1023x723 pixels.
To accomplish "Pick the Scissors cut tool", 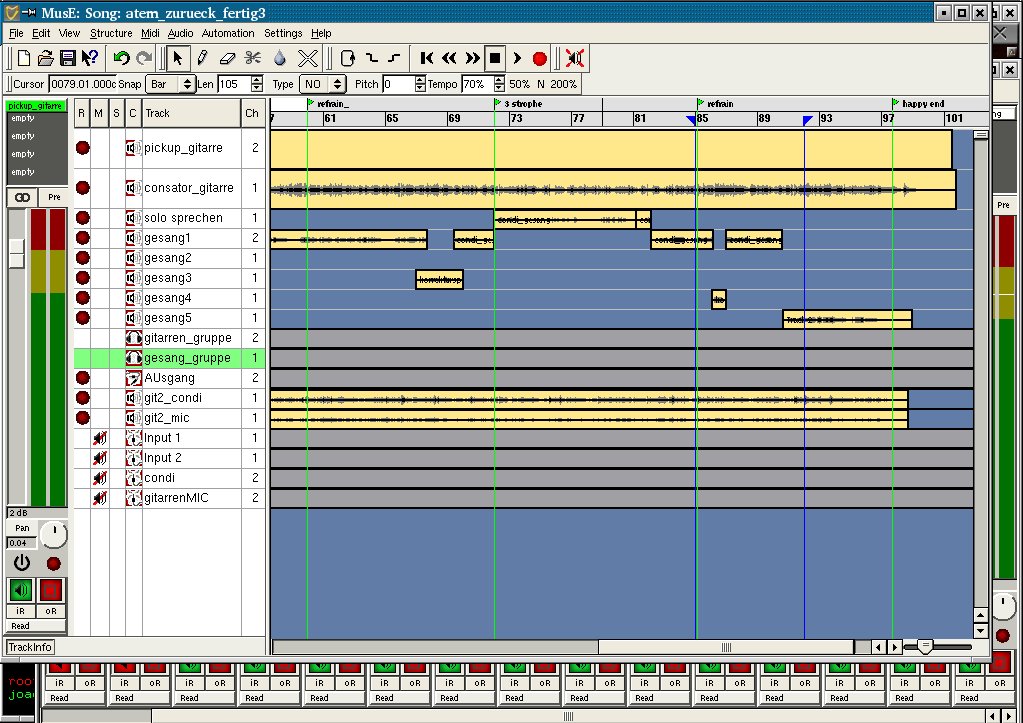I will [x=253, y=58].
